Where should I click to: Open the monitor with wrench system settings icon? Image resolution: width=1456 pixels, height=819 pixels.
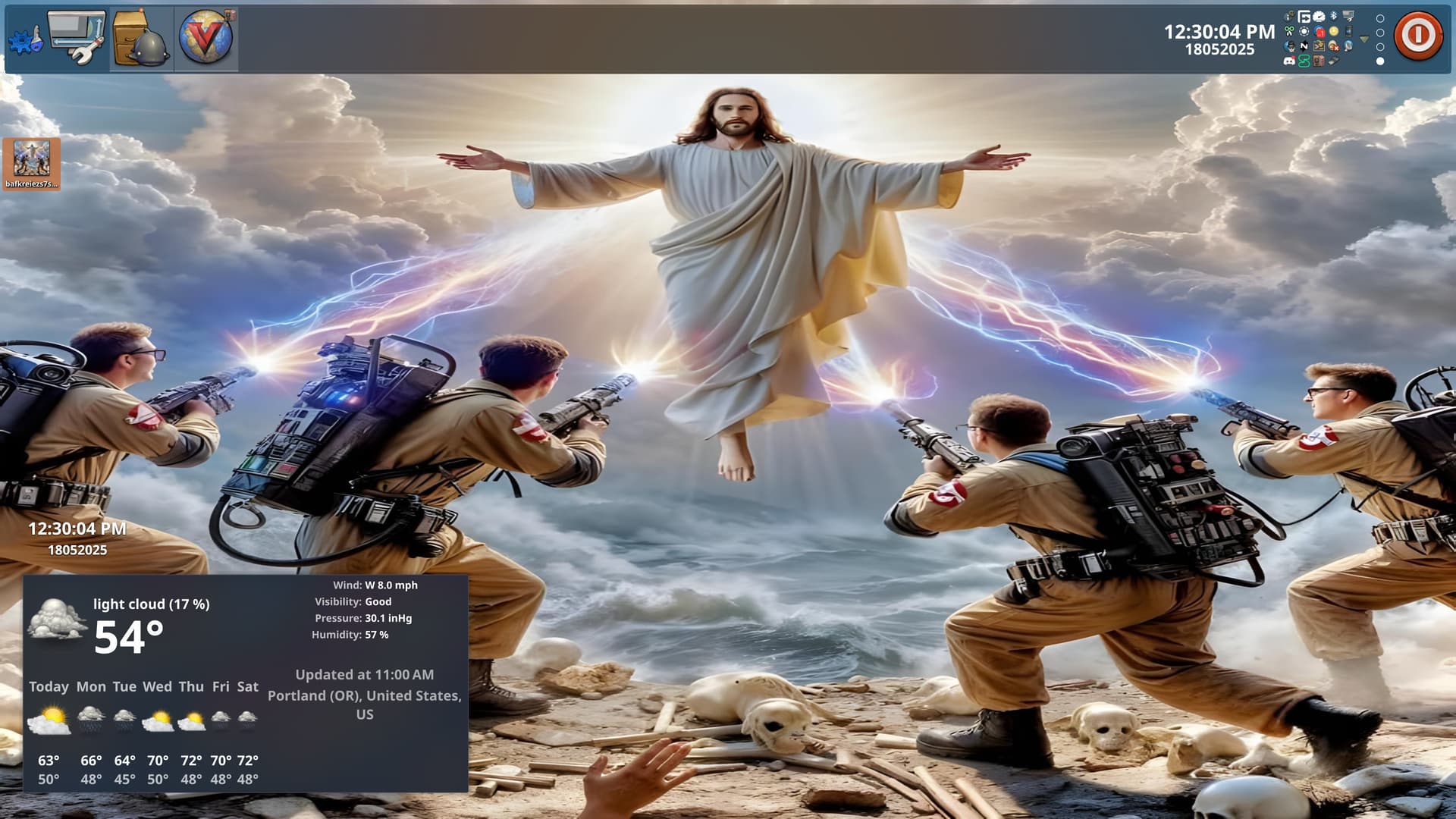point(77,36)
